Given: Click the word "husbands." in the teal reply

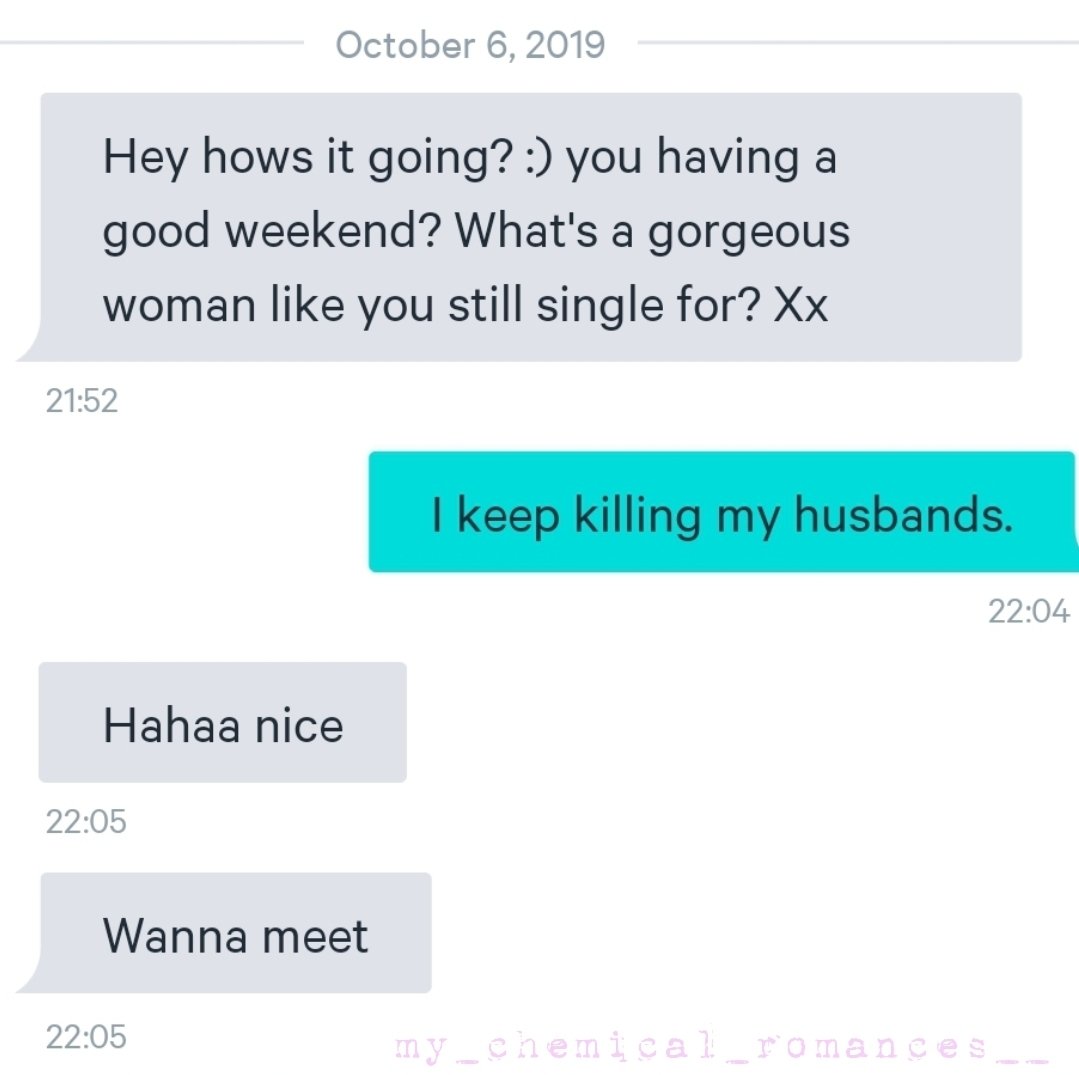Looking at the screenshot, I should [903, 514].
